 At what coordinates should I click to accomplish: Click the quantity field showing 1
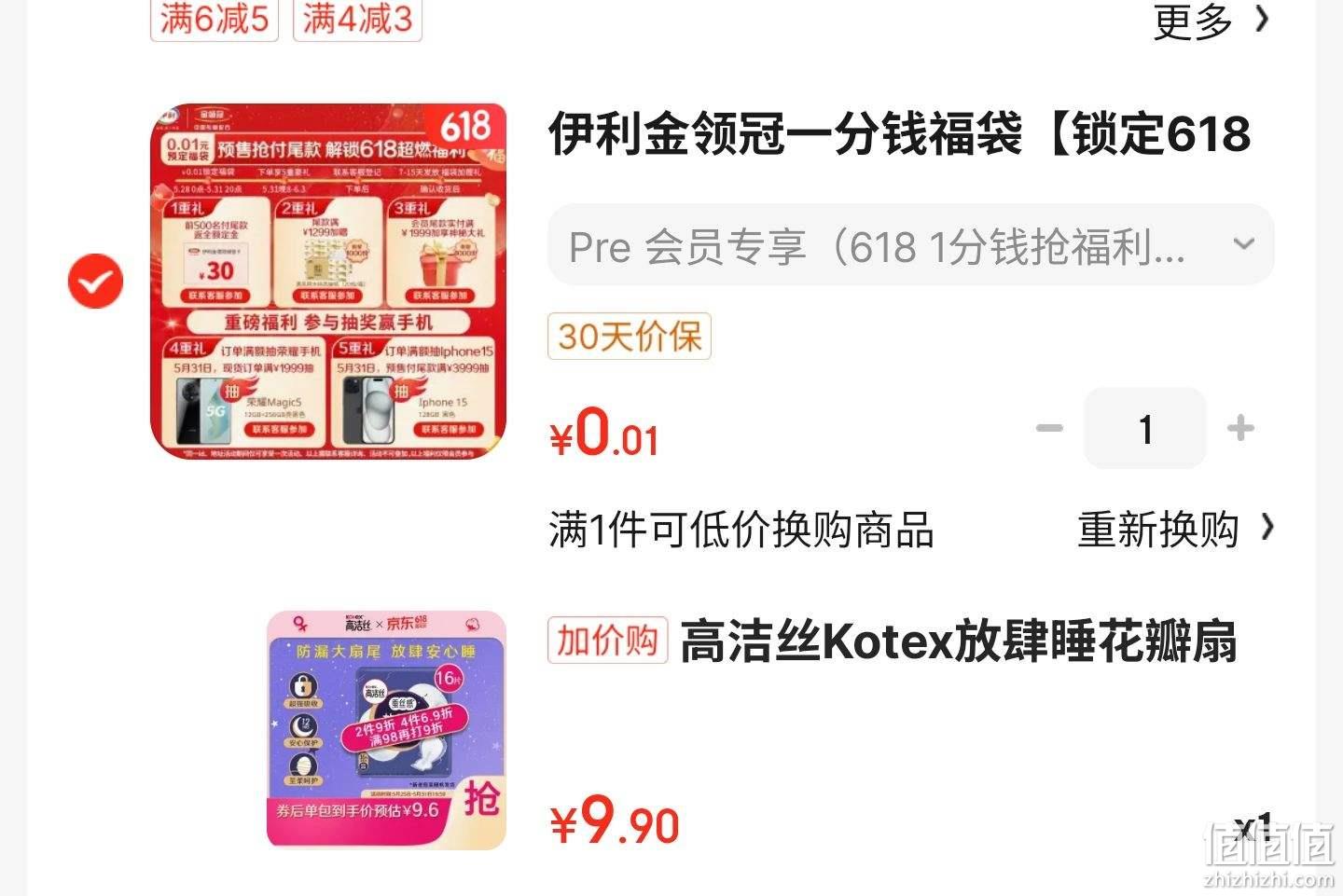(1145, 428)
